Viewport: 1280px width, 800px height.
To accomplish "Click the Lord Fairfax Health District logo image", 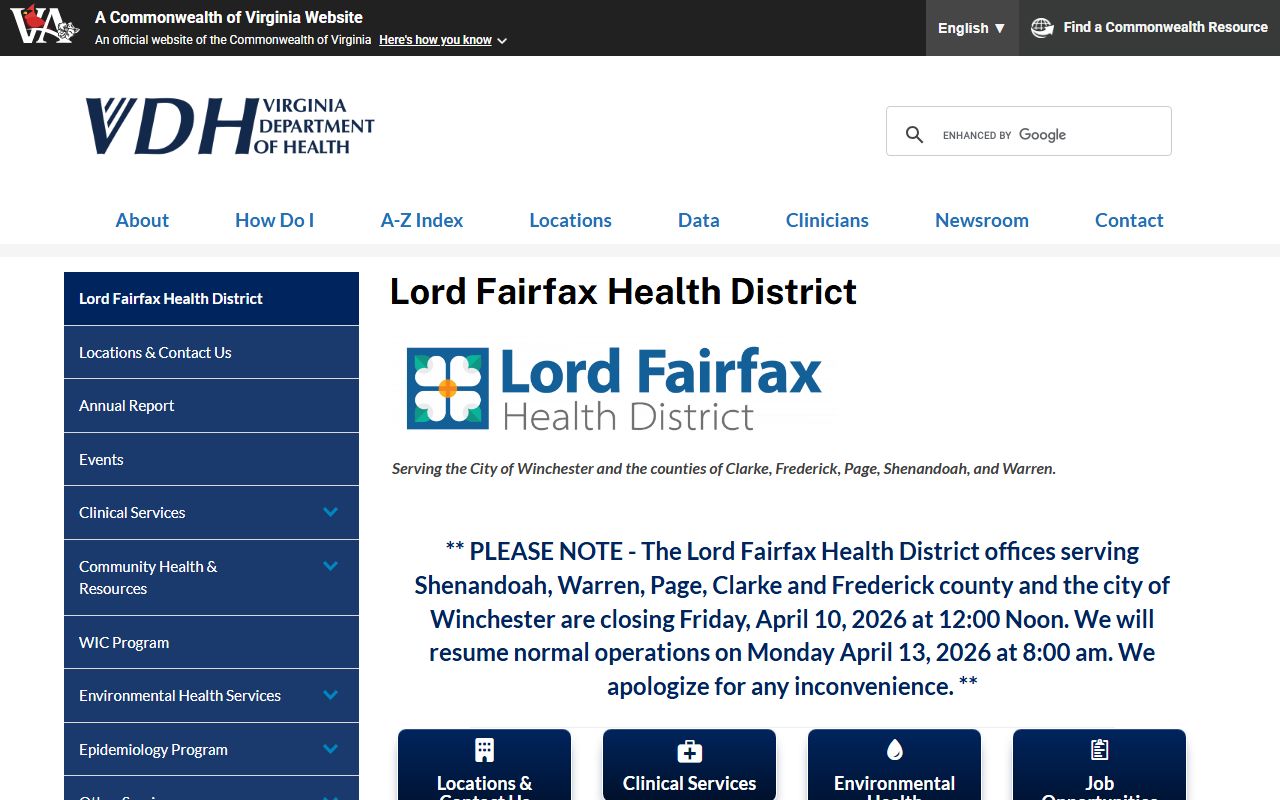I will 614,388.
